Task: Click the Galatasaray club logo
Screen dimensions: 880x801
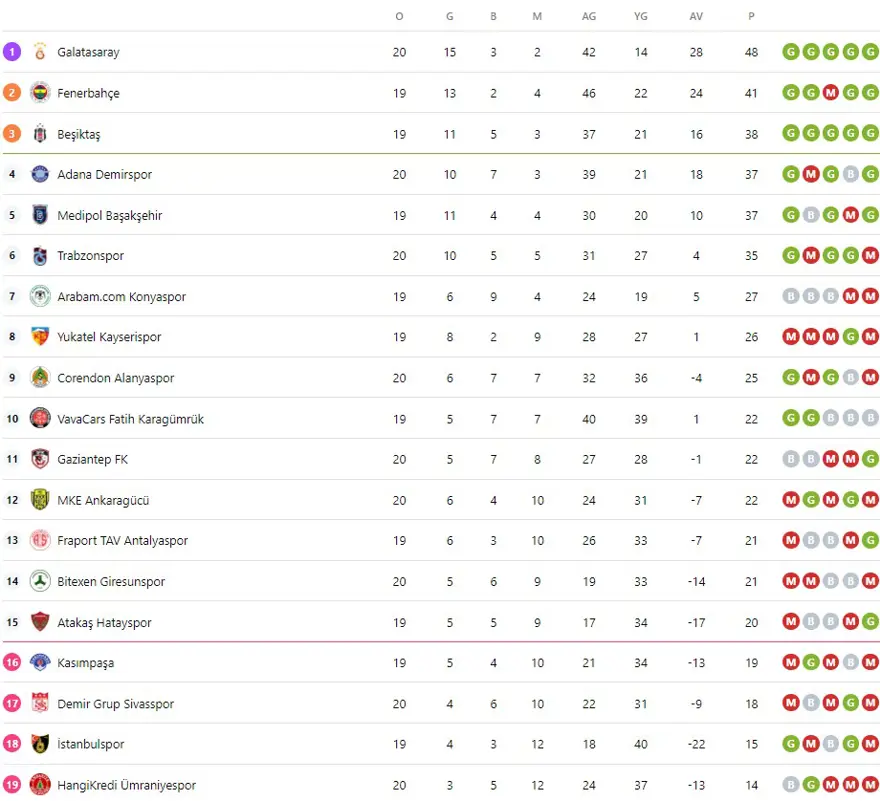Action: click(40, 52)
